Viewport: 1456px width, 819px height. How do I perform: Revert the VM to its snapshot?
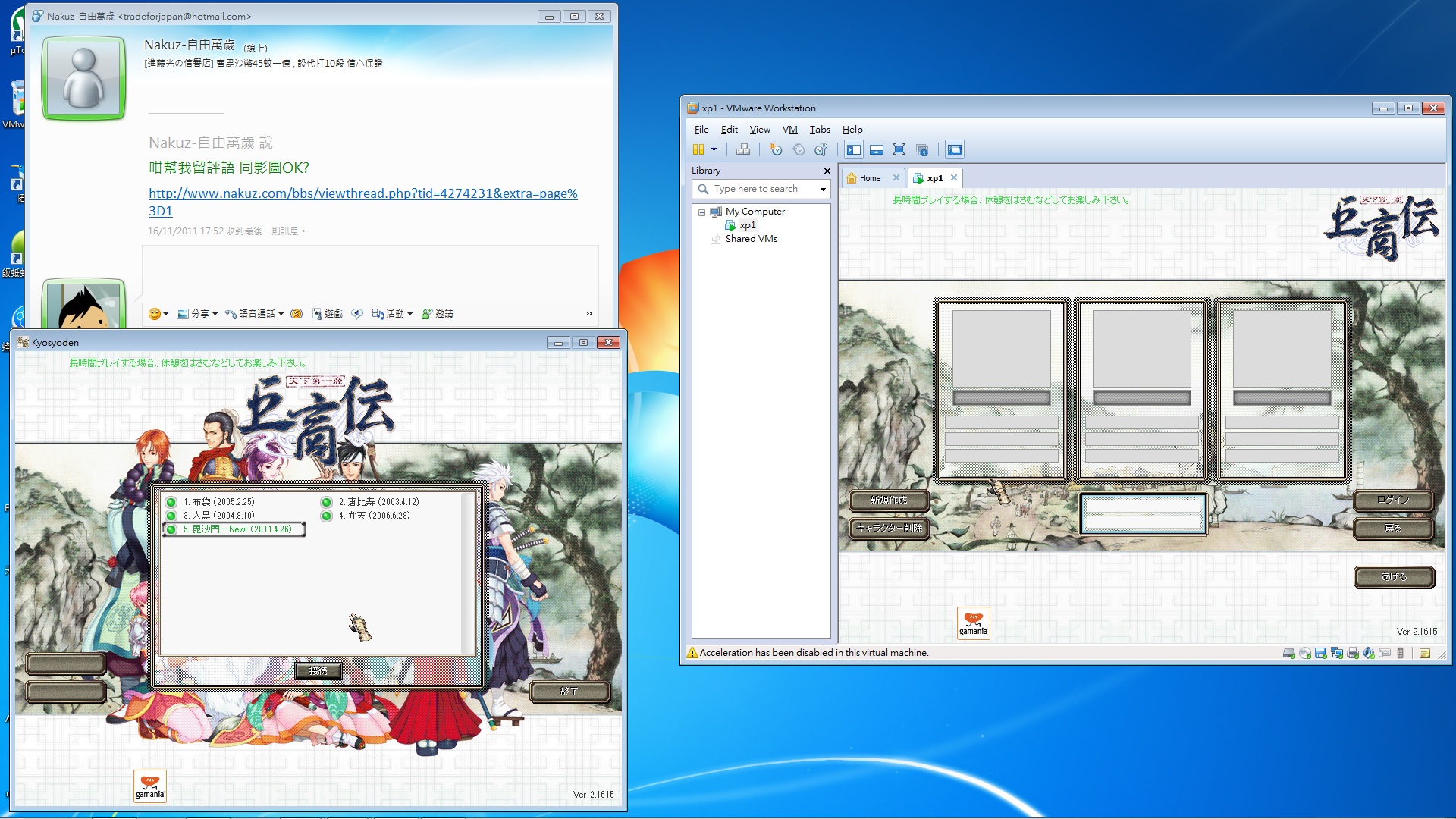(798, 149)
